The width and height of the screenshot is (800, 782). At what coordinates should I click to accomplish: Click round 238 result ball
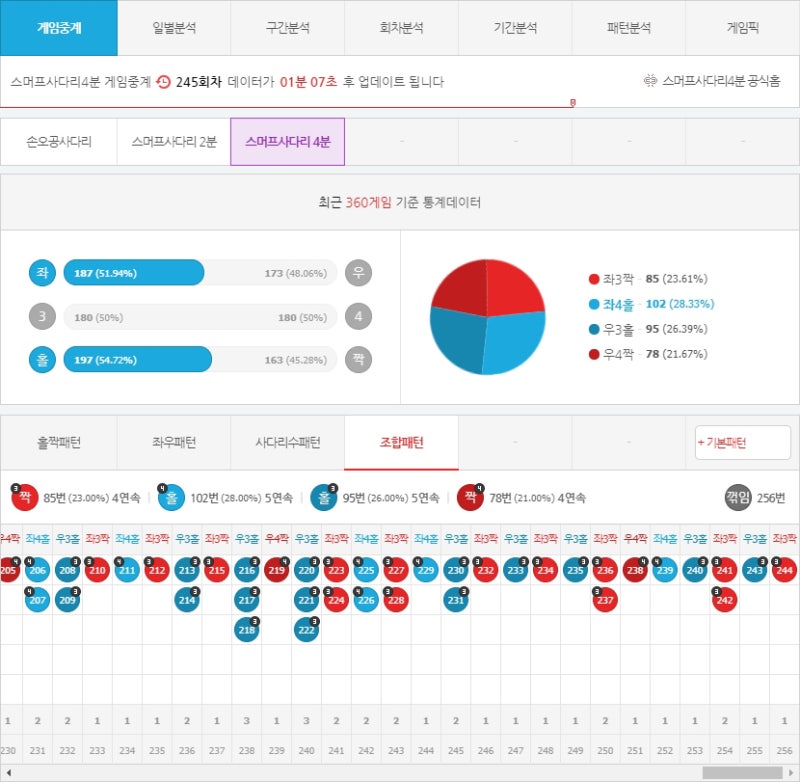[x=635, y=570]
